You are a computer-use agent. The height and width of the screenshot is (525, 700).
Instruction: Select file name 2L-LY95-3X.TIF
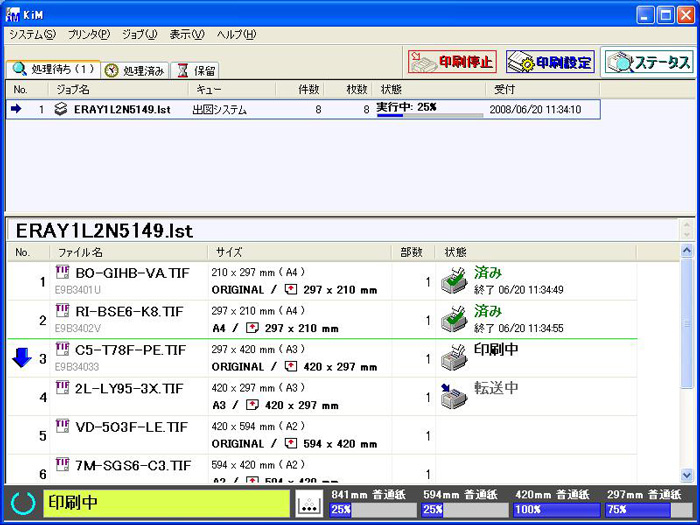[x=129, y=388]
